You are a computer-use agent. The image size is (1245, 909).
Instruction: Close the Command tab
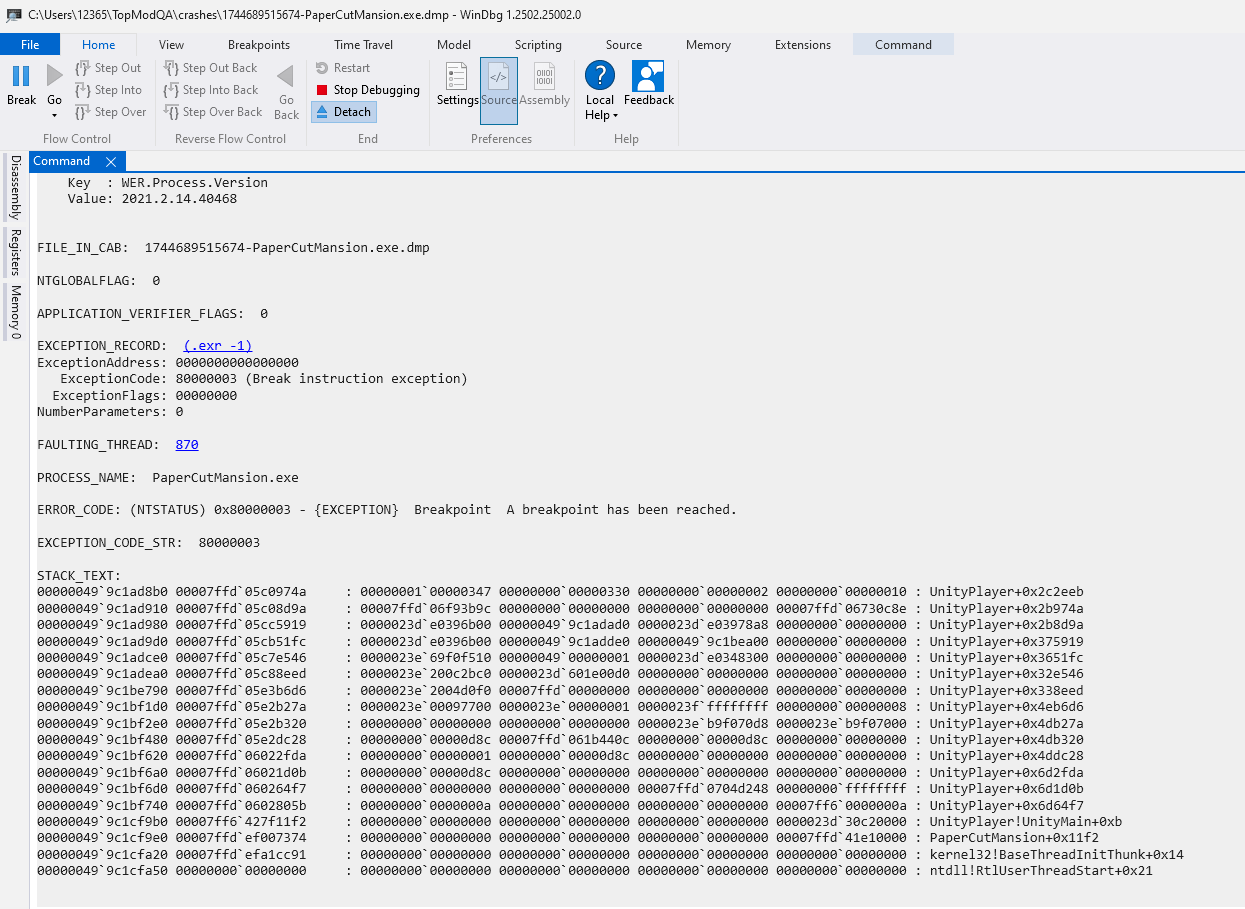(111, 162)
